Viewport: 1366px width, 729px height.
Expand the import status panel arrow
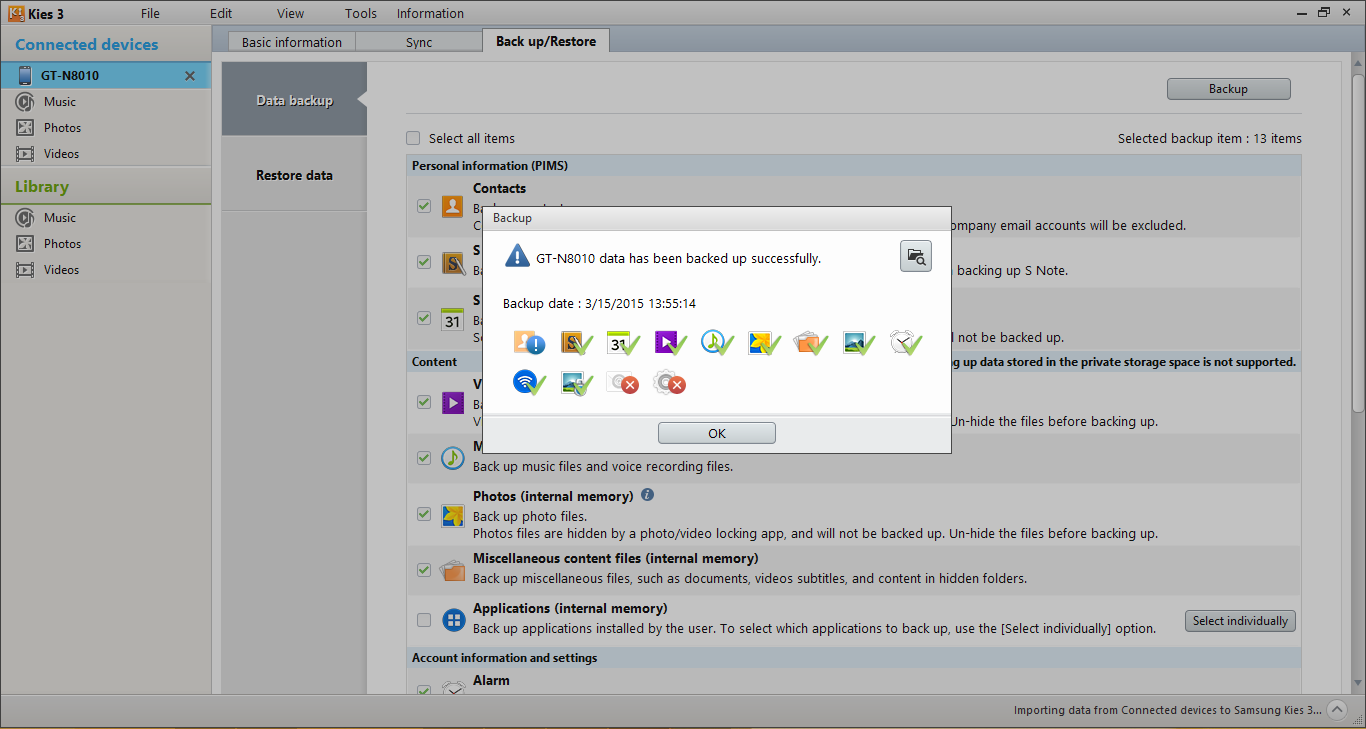(x=1338, y=709)
